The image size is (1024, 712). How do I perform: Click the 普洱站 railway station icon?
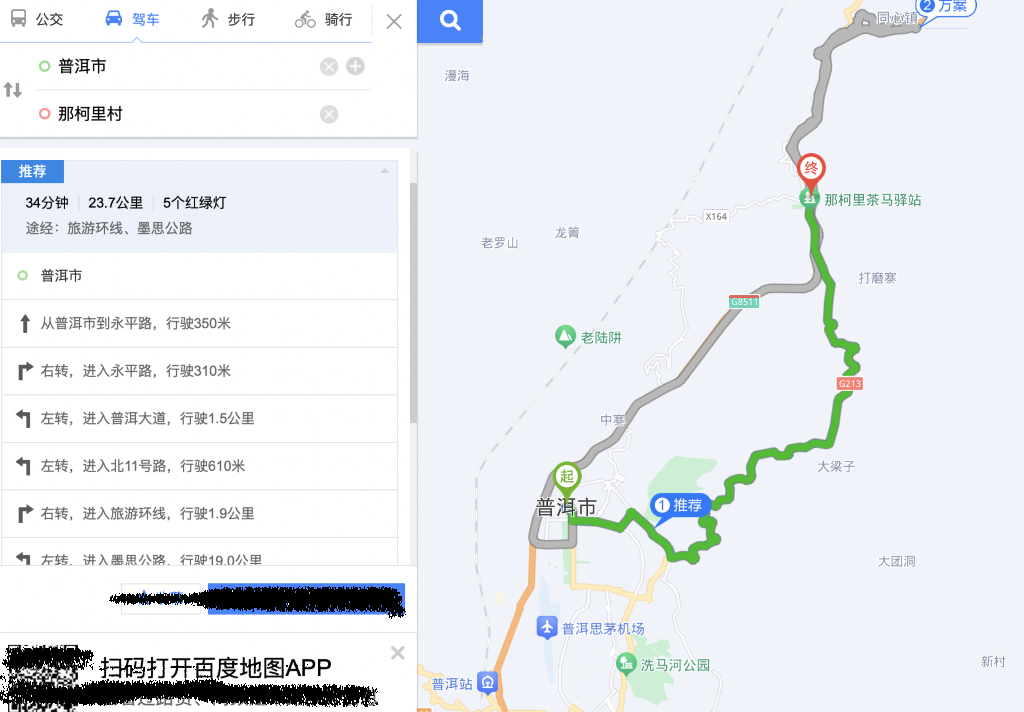point(487,683)
